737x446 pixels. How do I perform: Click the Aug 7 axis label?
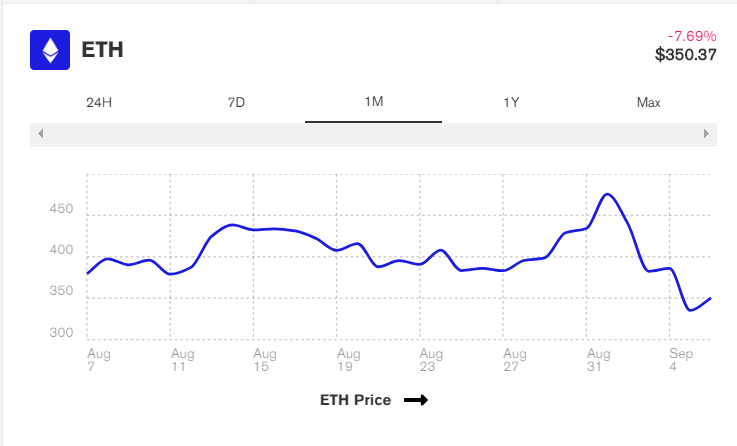(98, 360)
